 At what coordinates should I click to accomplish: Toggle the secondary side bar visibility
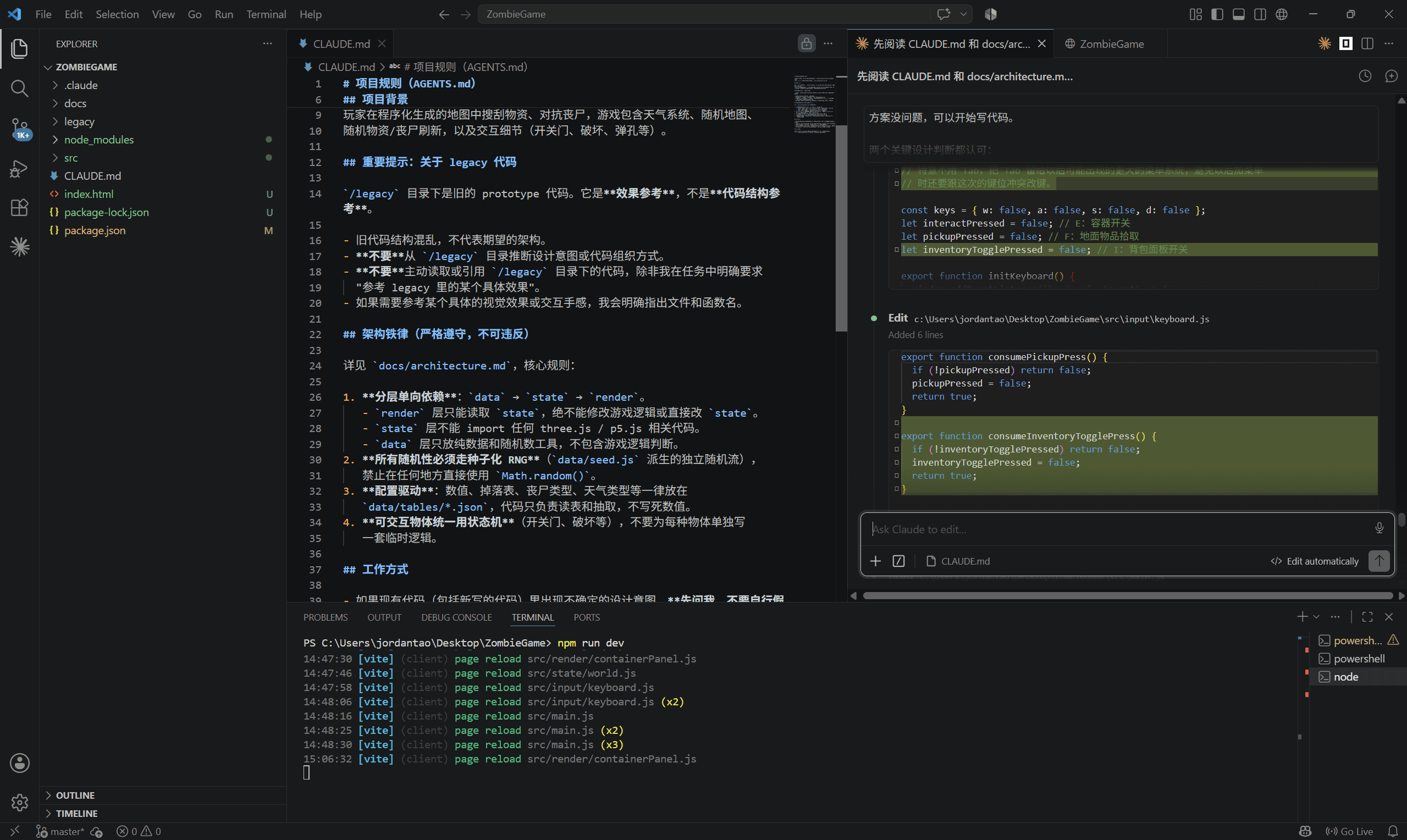point(1260,14)
